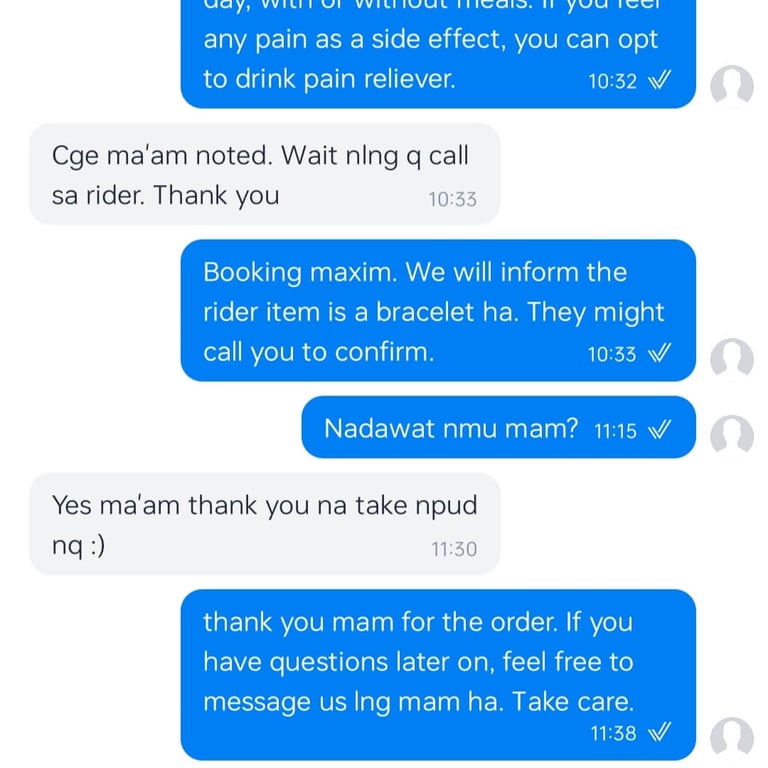The image size is (768, 768).
Task: Select the 'Cge ma'am noted' received message
Action: (x=264, y=174)
